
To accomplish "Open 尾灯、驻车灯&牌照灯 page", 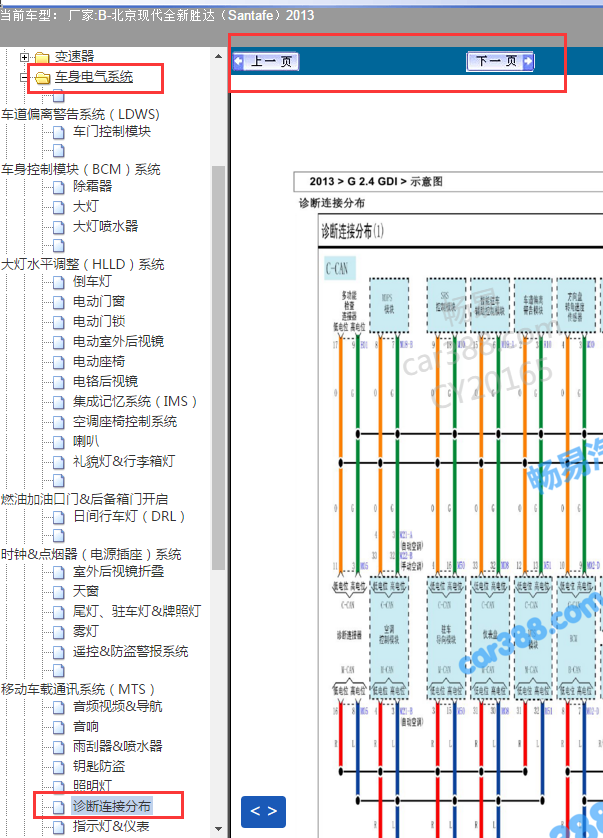I will (x=137, y=611).
